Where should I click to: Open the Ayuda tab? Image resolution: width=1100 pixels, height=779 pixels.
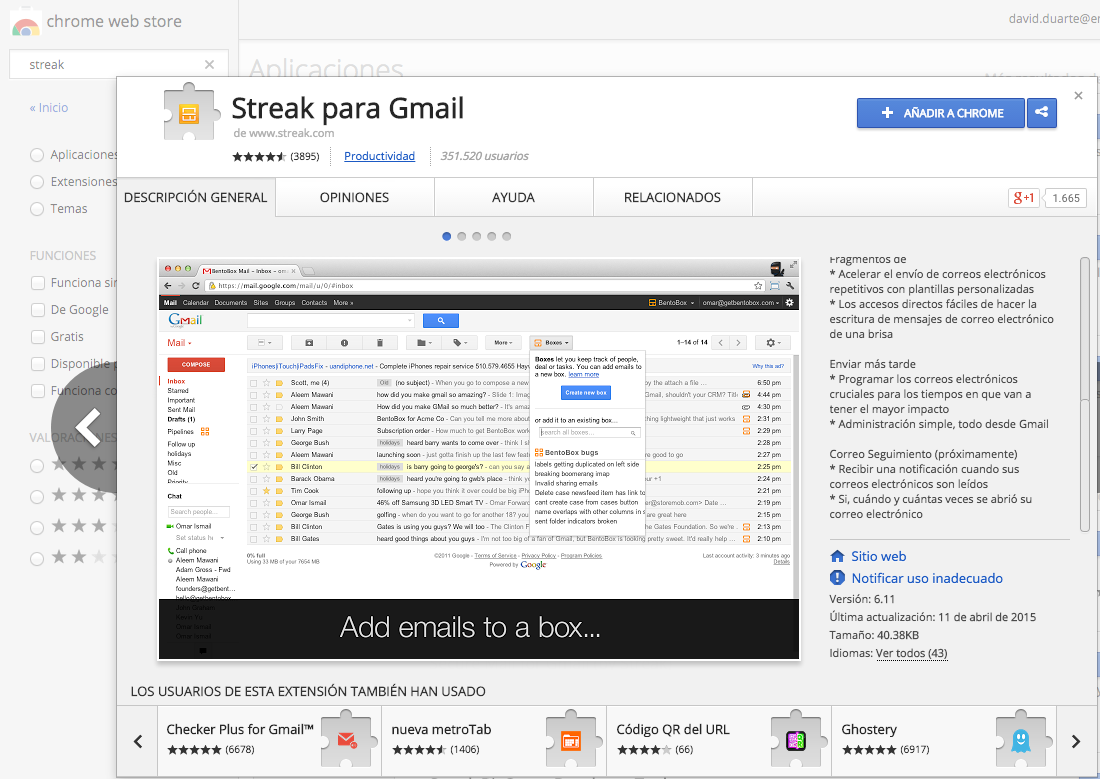(x=514, y=197)
